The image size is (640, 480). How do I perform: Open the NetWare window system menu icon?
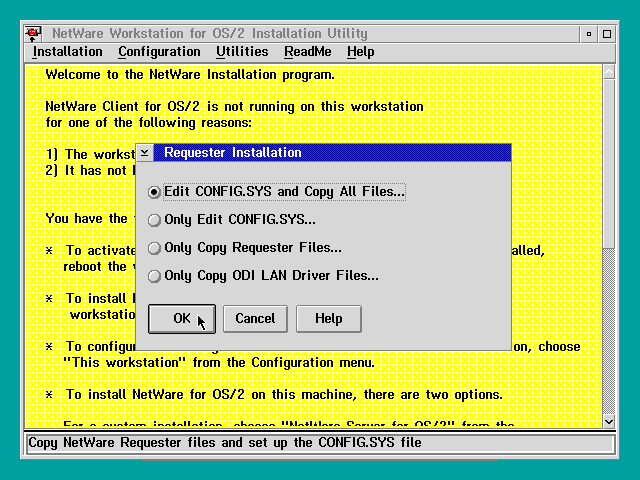pos(33,33)
